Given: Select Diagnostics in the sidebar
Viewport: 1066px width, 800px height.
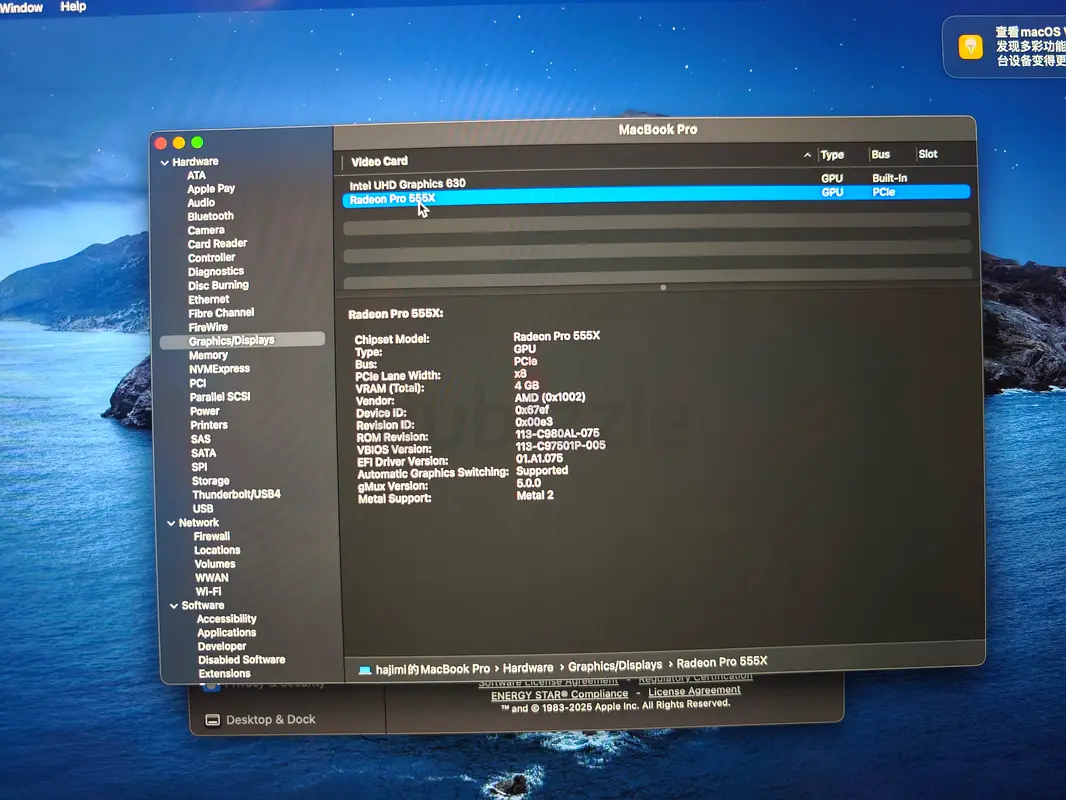Looking at the screenshot, I should [216, 271].
